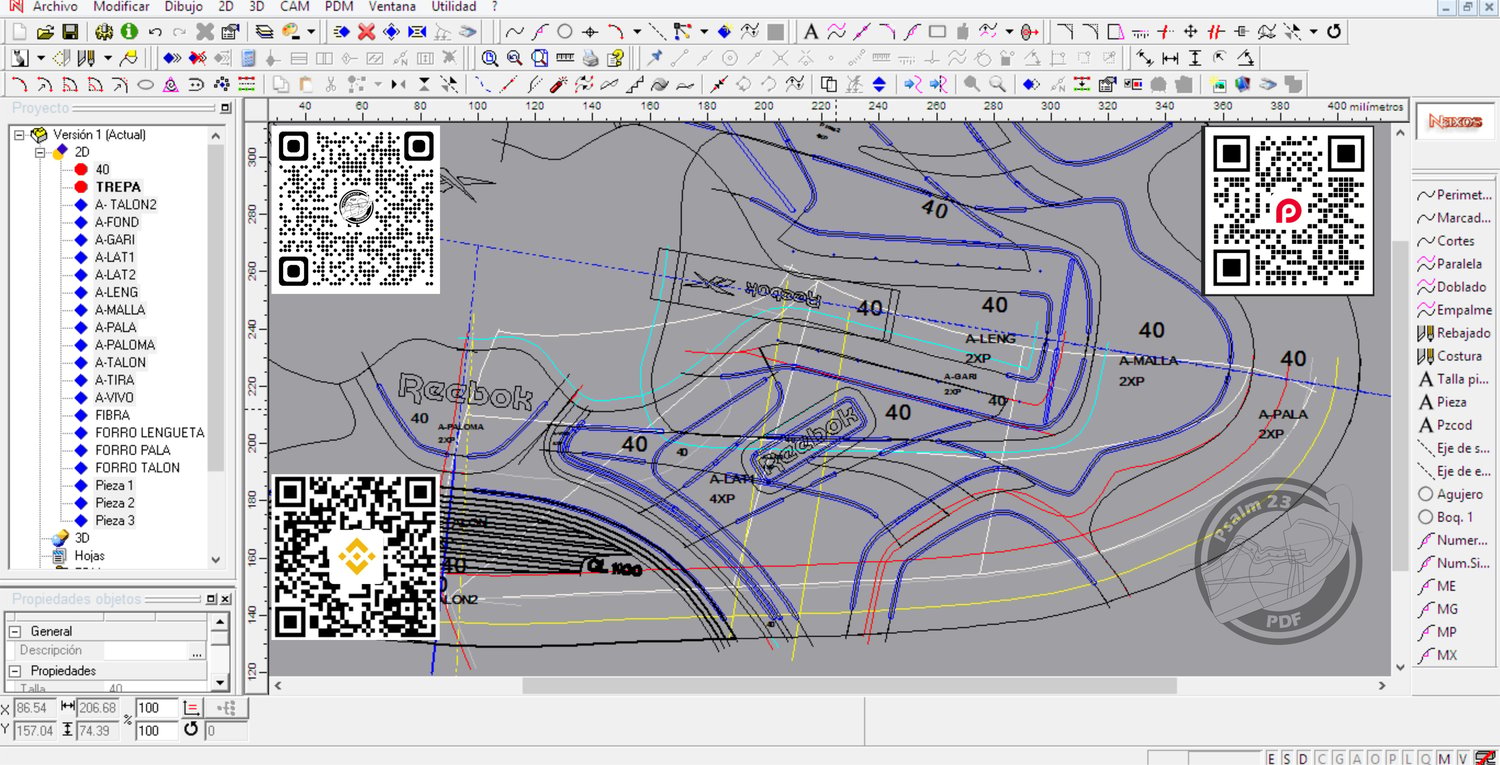Open the CAM menu

pos(295,7)
